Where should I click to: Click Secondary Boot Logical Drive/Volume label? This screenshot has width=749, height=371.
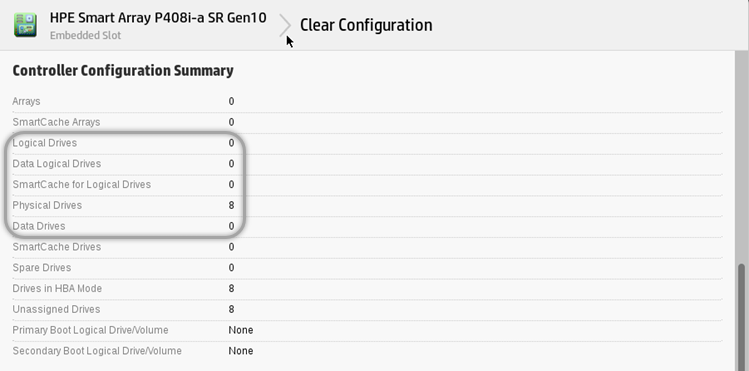97,351
